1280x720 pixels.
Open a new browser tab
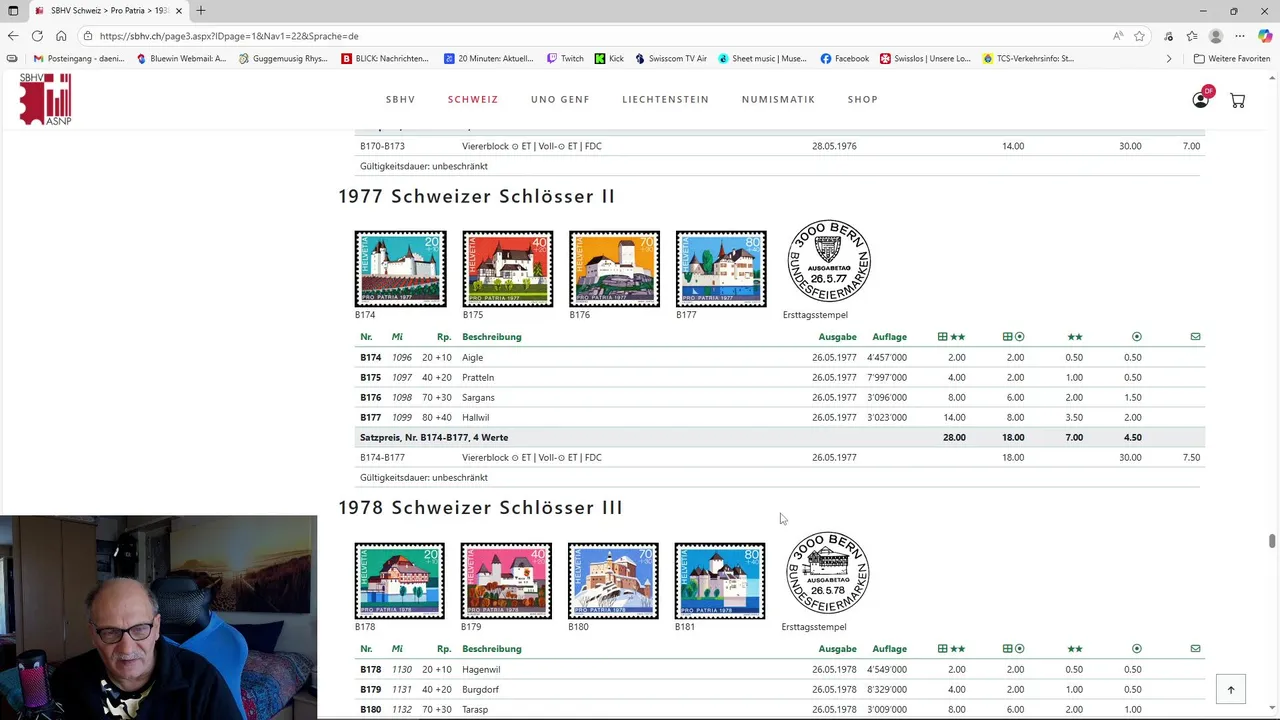[x=201, y=11]
